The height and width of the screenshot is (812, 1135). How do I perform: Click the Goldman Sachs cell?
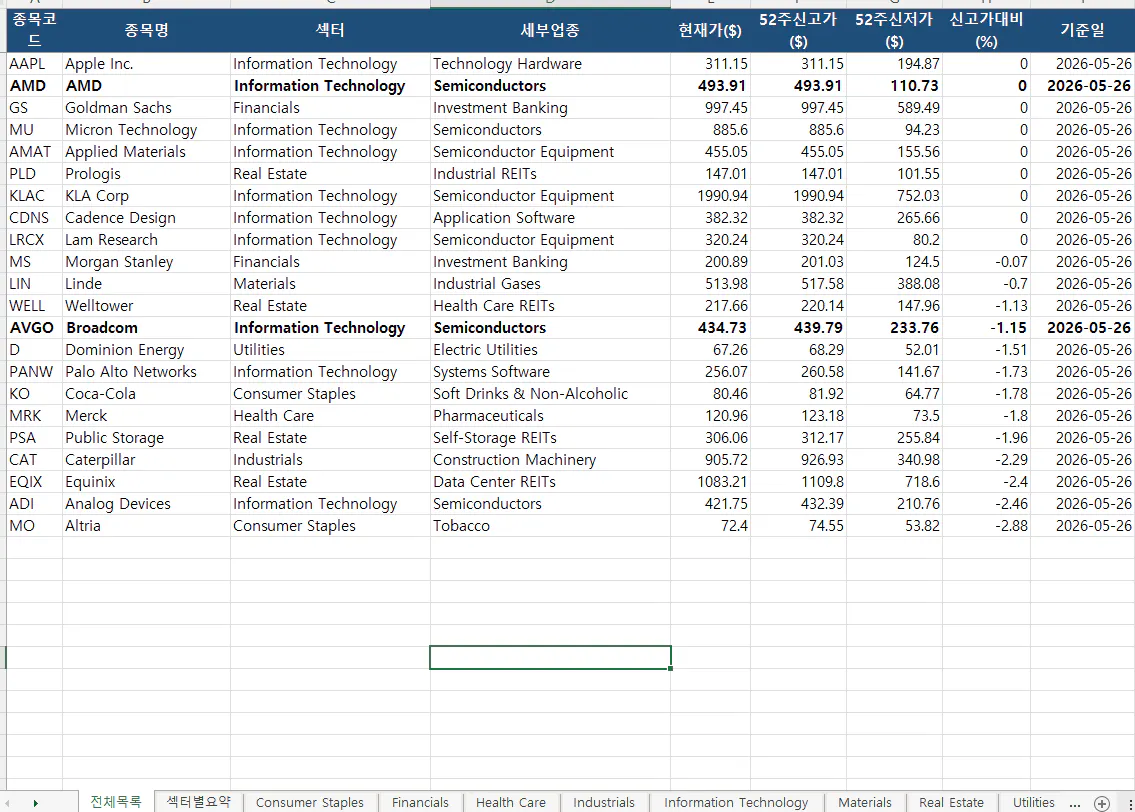coord(146,108)
